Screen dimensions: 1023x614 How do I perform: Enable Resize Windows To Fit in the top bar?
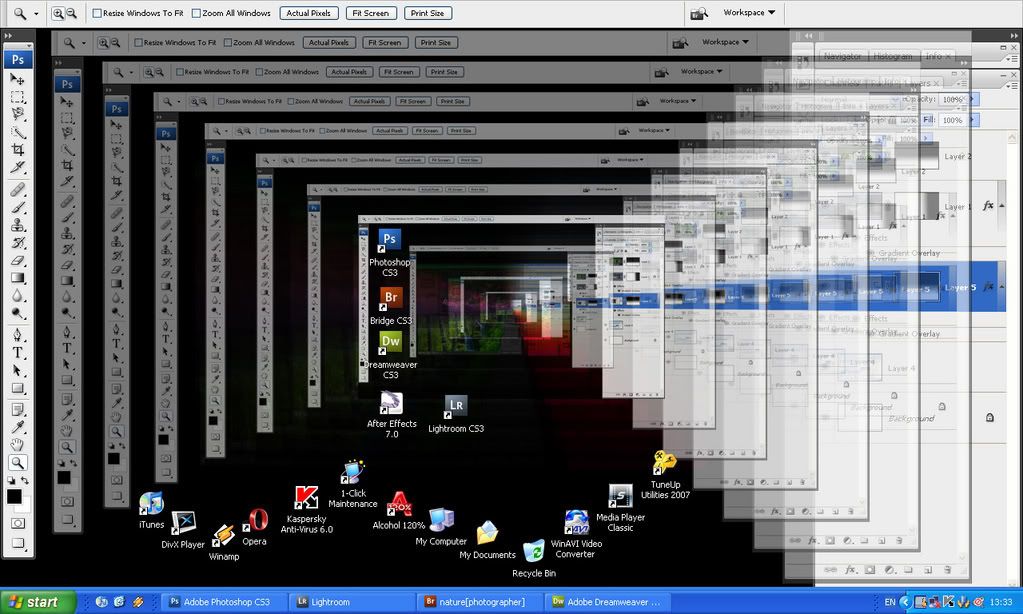(97, 13)
